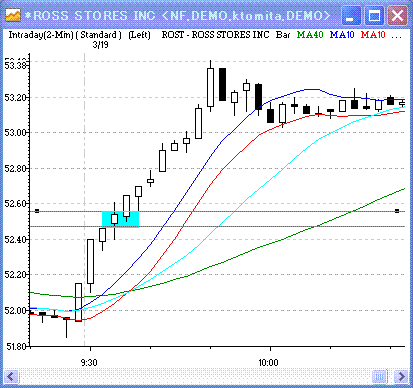Click the Intraday(2-Min) interval label
Image resolution: width=413 pixels, height=388 pixels.
pyautogui.click(x=41, y=35)
